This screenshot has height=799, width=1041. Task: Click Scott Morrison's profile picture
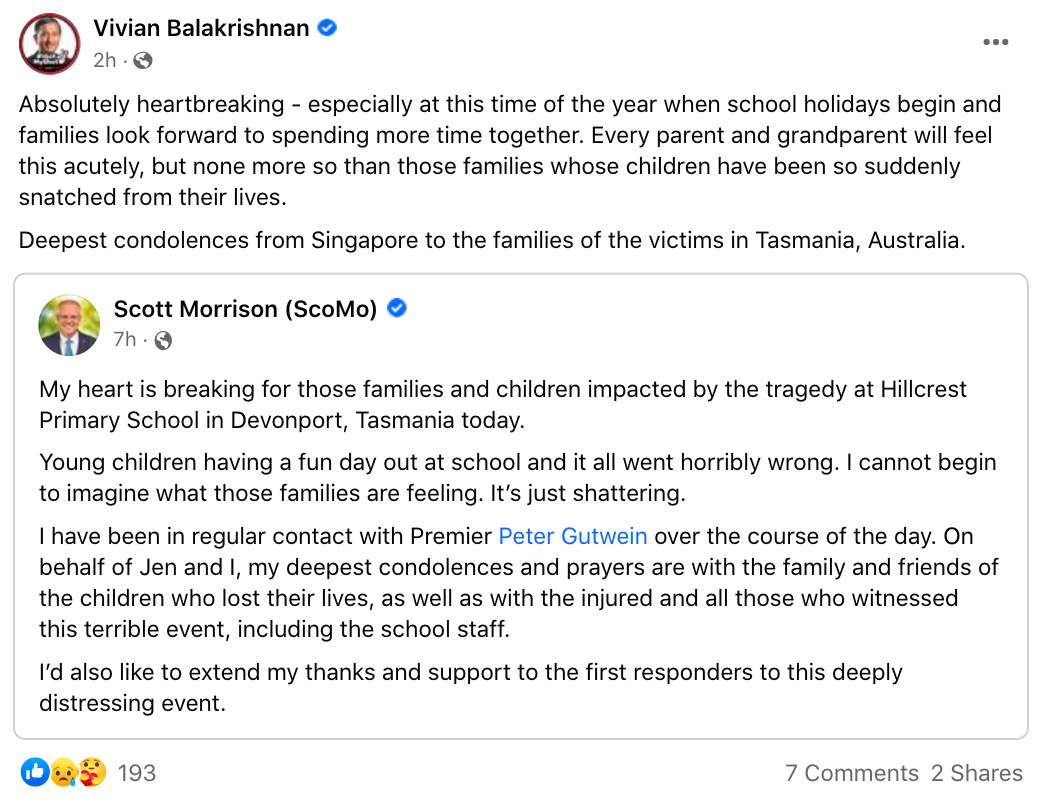pos(69,325)
